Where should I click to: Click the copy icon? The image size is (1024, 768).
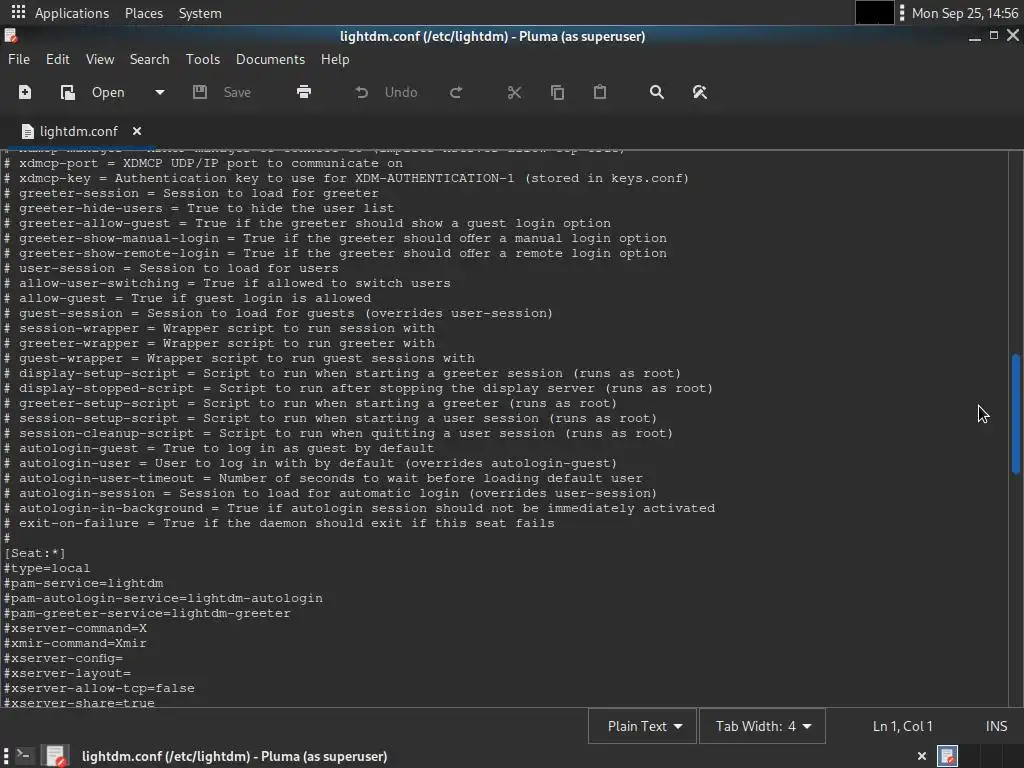click(557, 92)
